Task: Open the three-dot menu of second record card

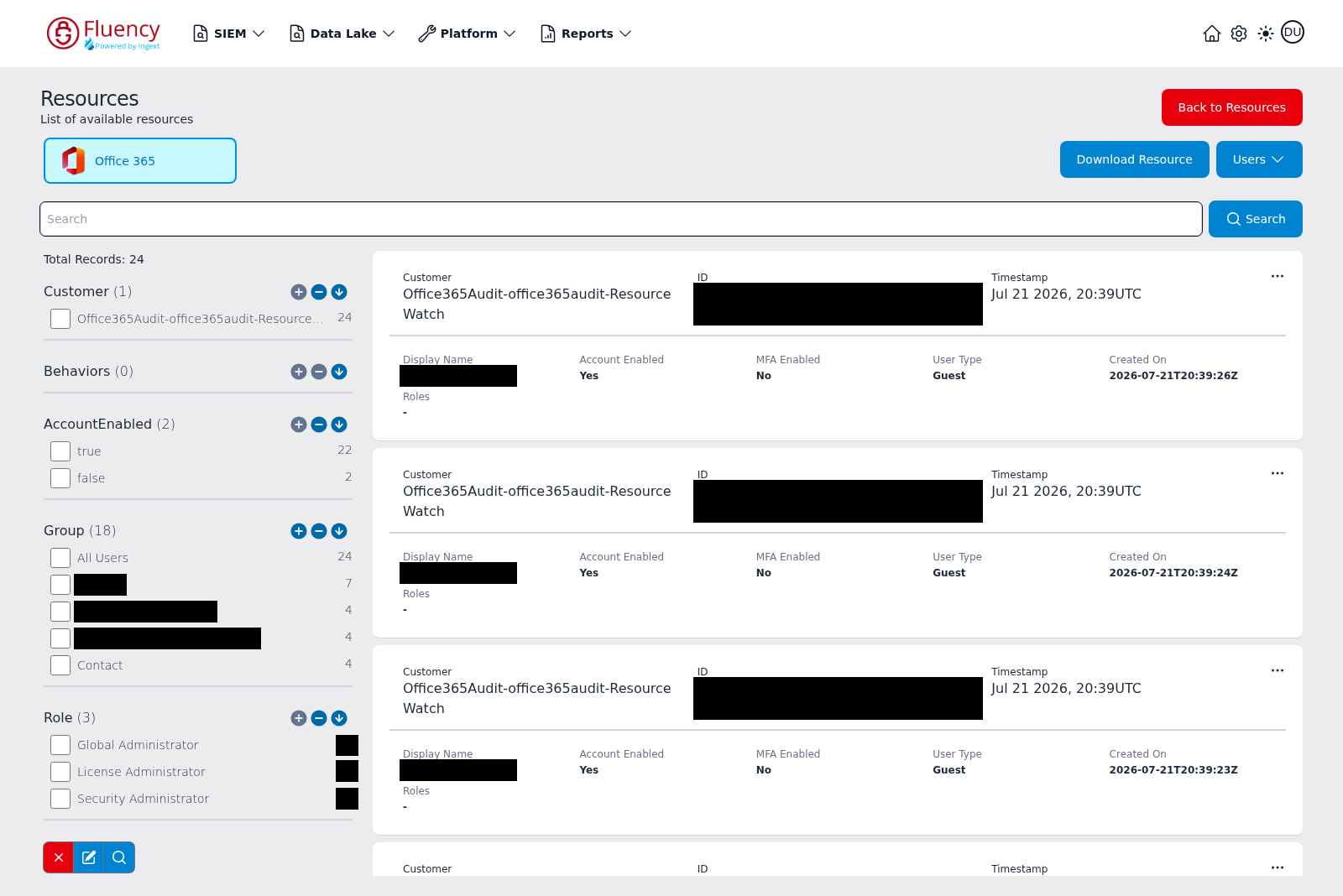Action: coord(1278,473)
